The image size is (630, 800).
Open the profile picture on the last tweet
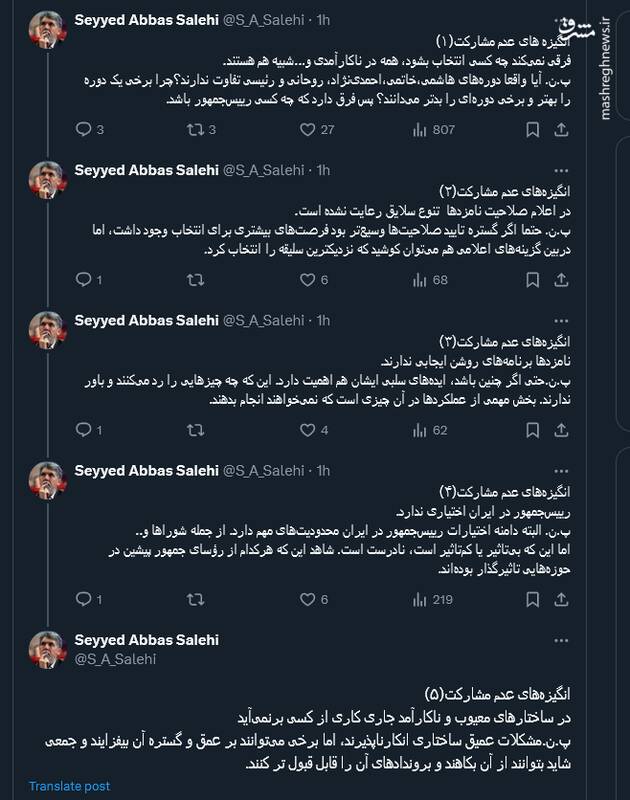49,650
